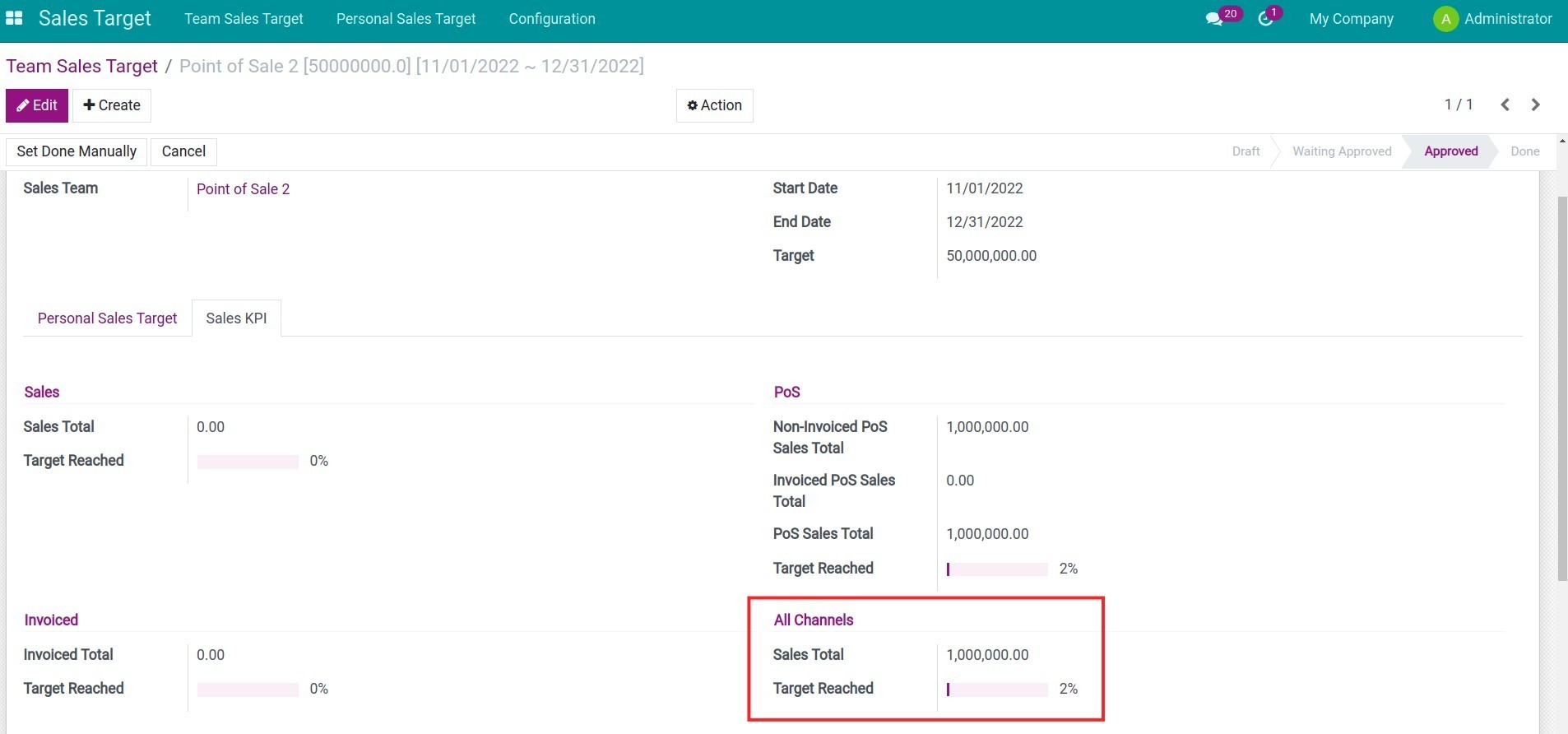Click the All Channels target progress bar
Image resolution: width=1568 pixels, height=734 pixels.
click(997, 690)
